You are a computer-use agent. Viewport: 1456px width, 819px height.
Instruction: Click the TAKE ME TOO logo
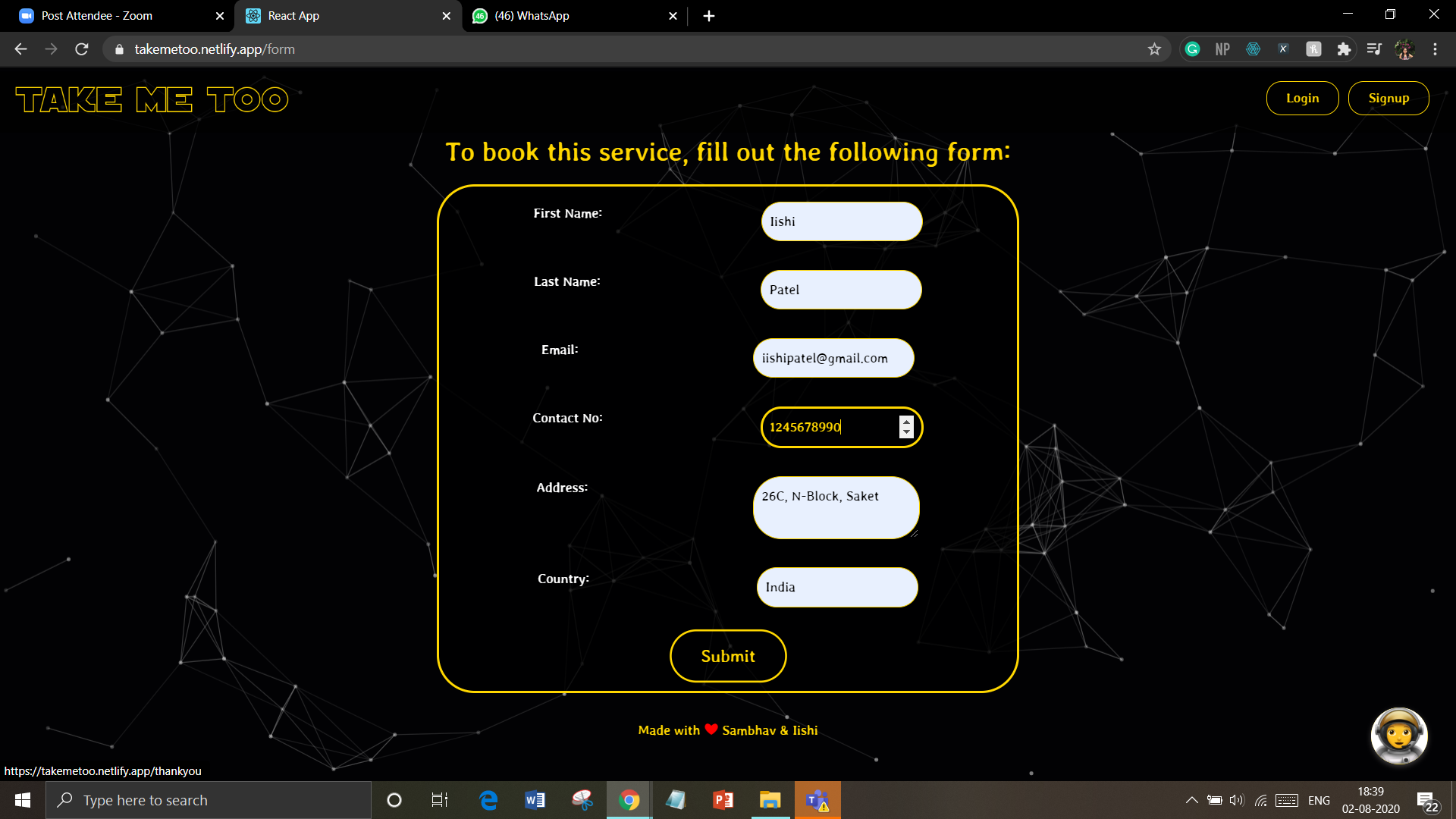pyautogui.click(x=152, y=99)
